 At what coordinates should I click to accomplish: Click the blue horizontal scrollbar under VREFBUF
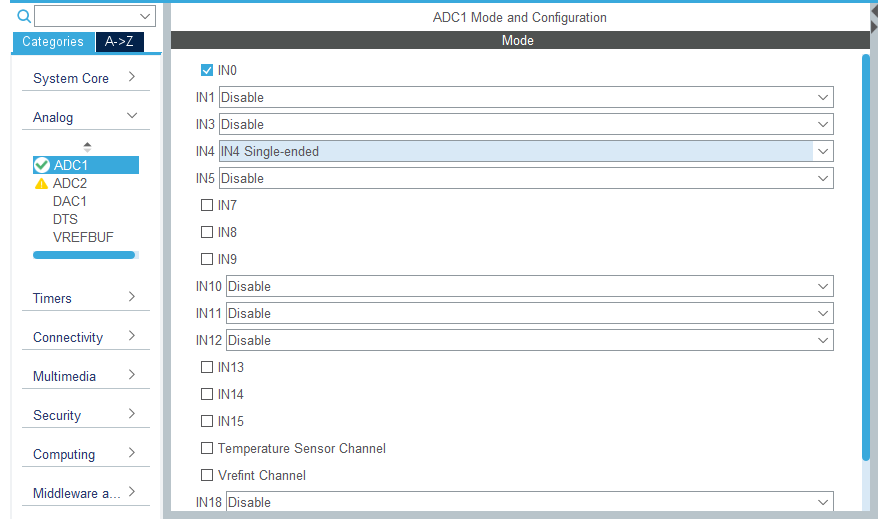pos(84,255)
